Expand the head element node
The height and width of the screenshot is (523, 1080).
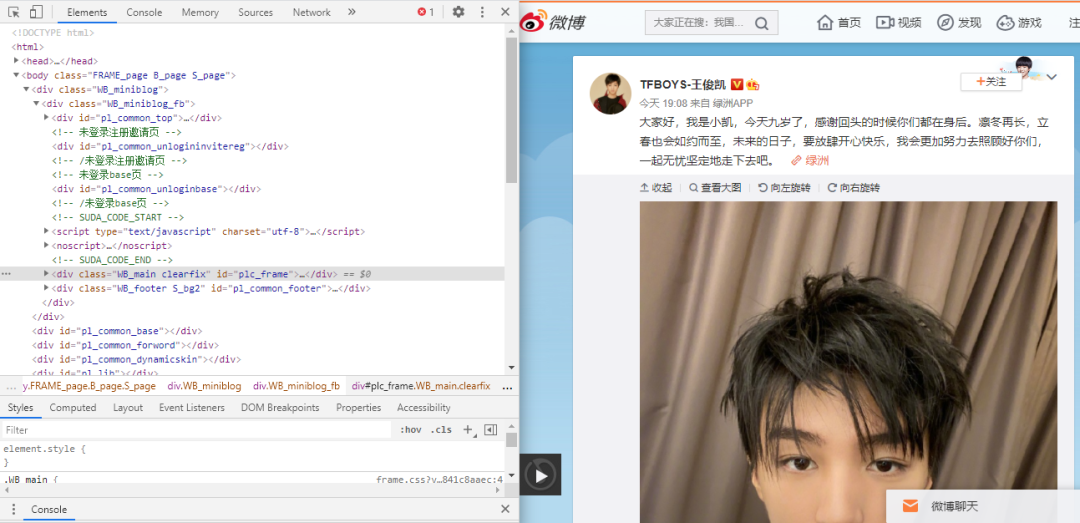[16, 61]
